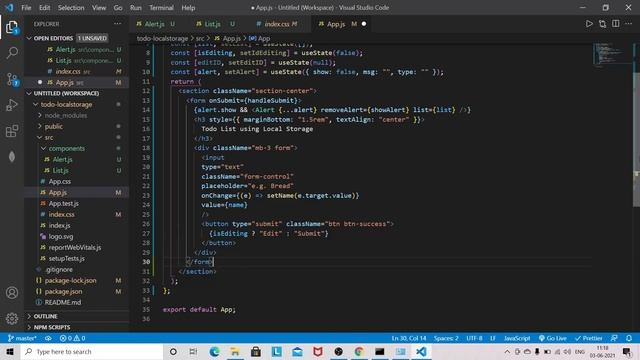Screen dimensions: 640x360
Task: Open editor More Actions ellipsis
Action: click(x=629, y=24)
